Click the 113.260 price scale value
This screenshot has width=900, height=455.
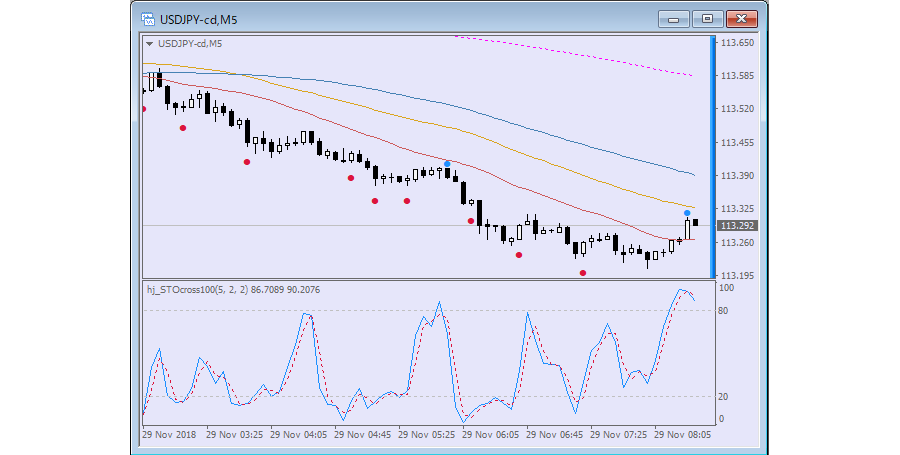click(737, 243)
